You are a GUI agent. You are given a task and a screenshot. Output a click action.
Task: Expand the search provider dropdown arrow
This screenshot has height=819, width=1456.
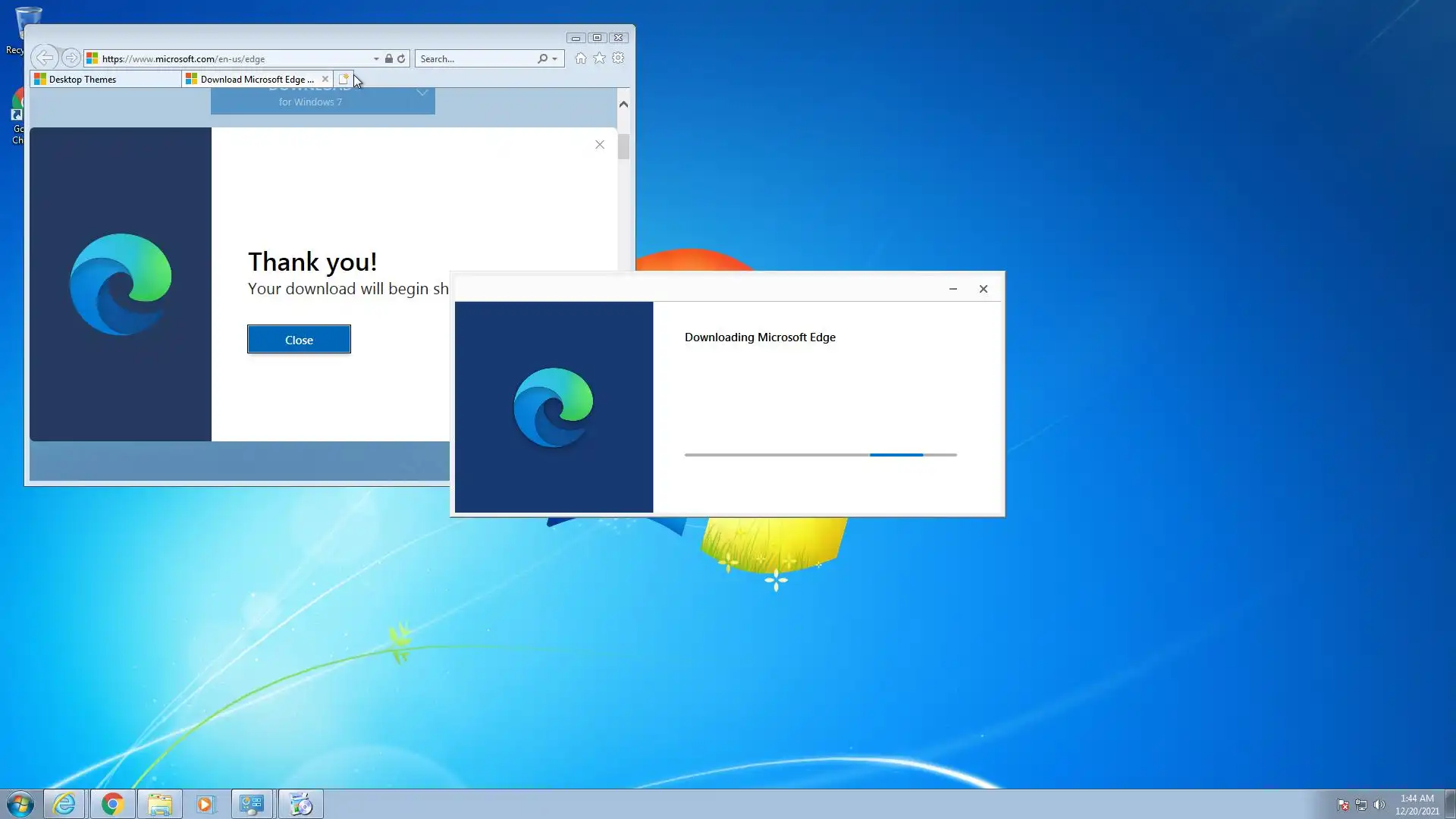(555, 58)
